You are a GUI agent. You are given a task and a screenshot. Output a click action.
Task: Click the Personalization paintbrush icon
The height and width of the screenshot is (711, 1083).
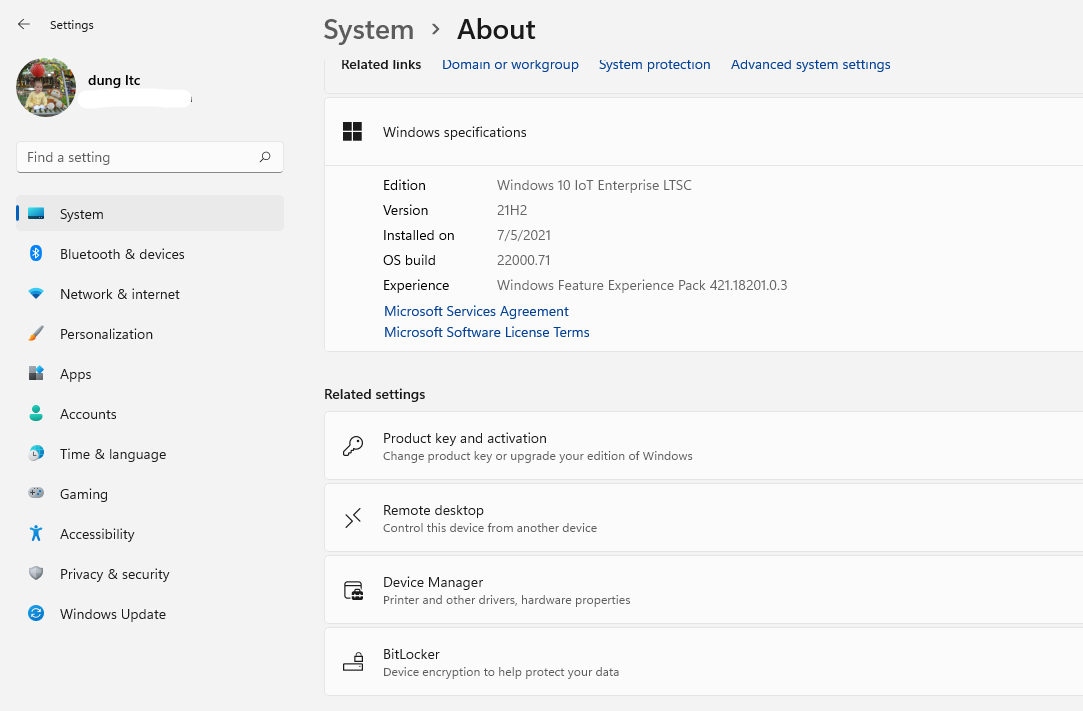click(36, 334)
